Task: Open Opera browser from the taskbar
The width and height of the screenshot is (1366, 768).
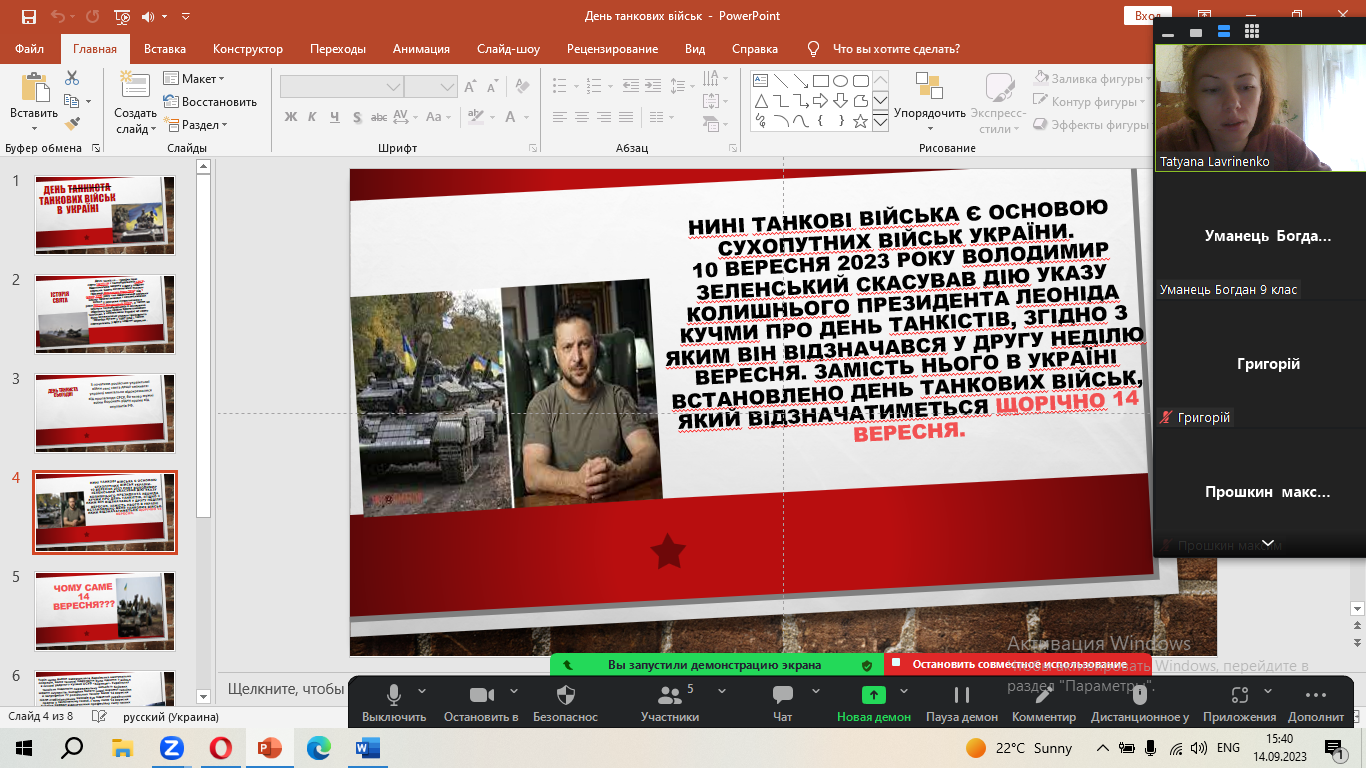Action: [221, 747]
